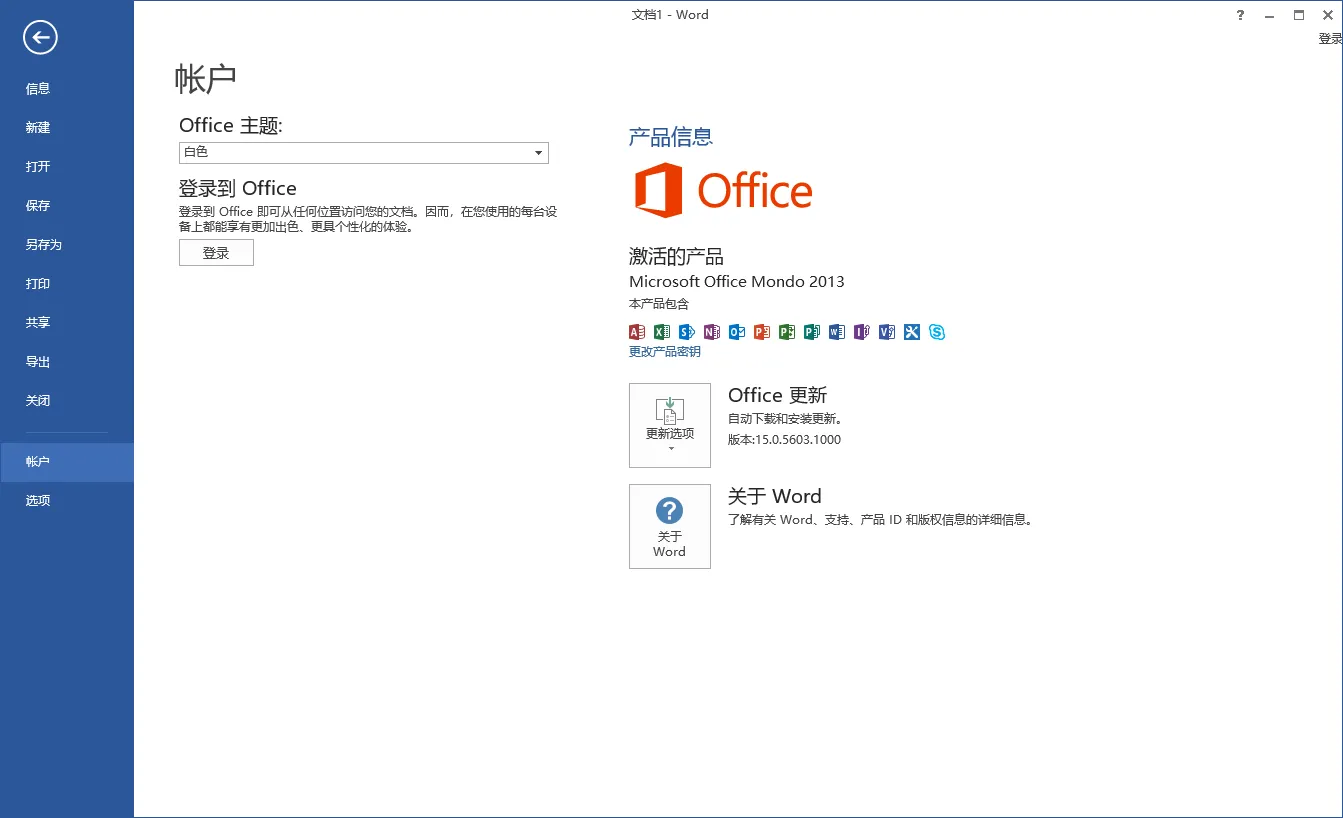Screen dimensions: 1343x818
Task: Click the Word product icon
Action: 837,332
